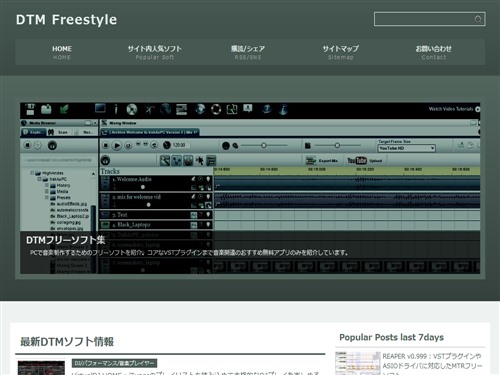Viewport: 500px width, 375px height.
Task: Click the save floppy disk icon in screenshot toolbar
Action: [30, 109]
